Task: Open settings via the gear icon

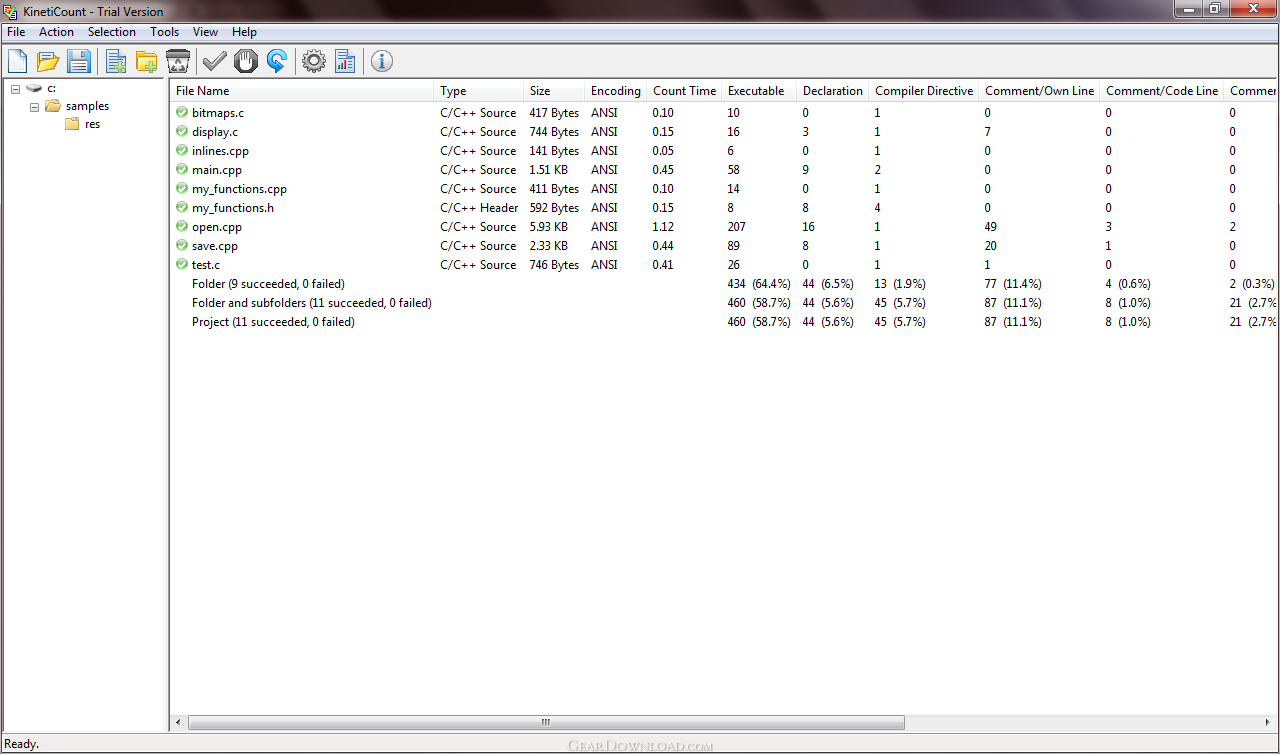Action: (314, 61)
